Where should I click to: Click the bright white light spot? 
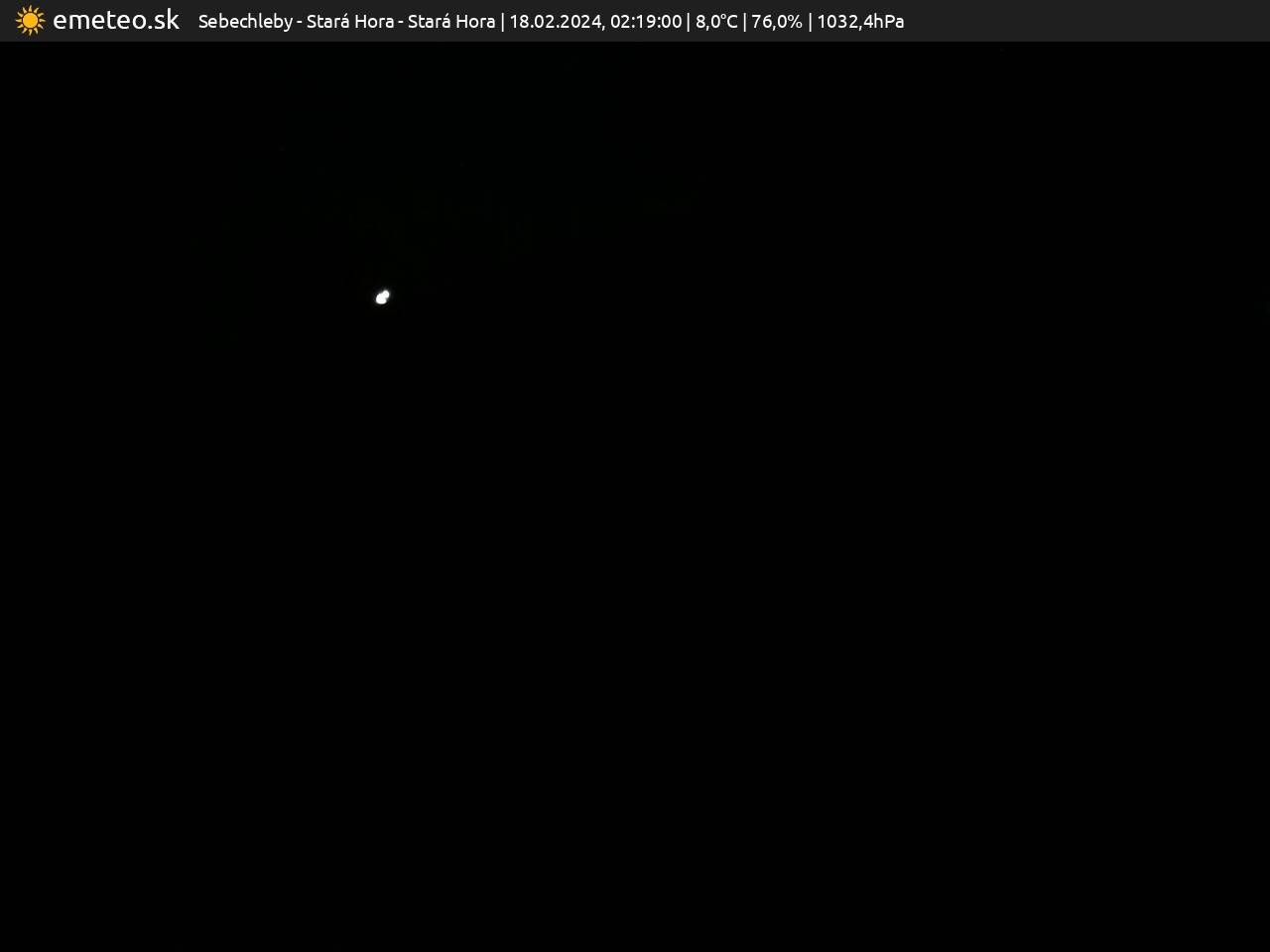[x=382, y=297]
